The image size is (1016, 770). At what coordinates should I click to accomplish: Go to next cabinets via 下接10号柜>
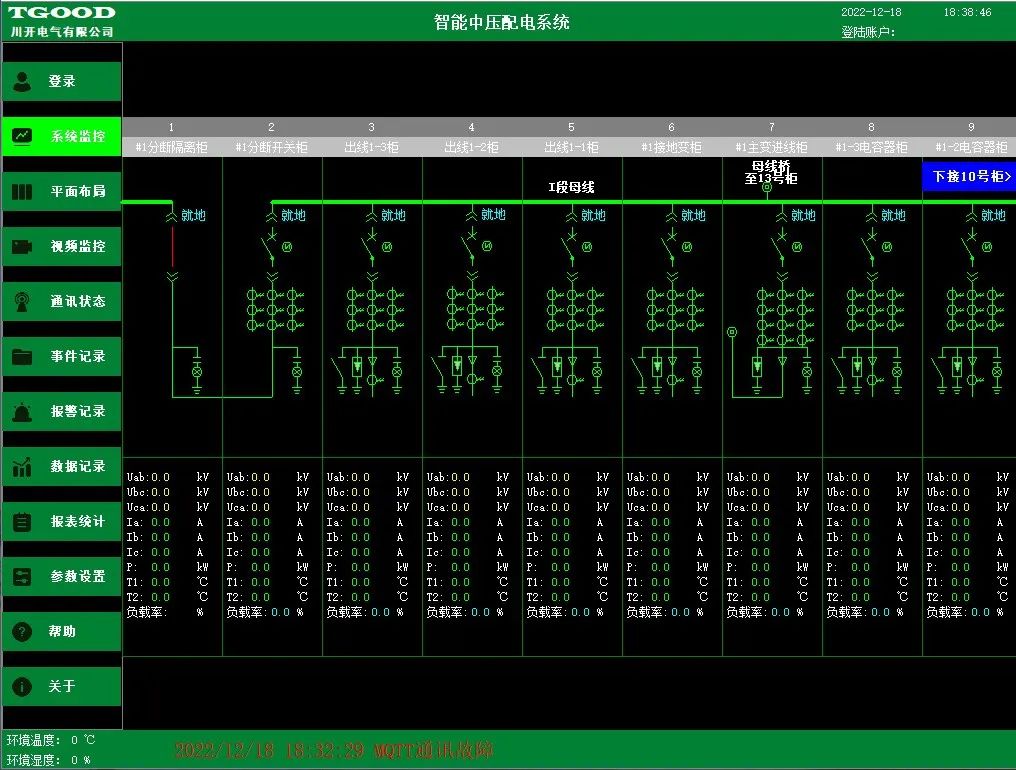coord(968,176)
